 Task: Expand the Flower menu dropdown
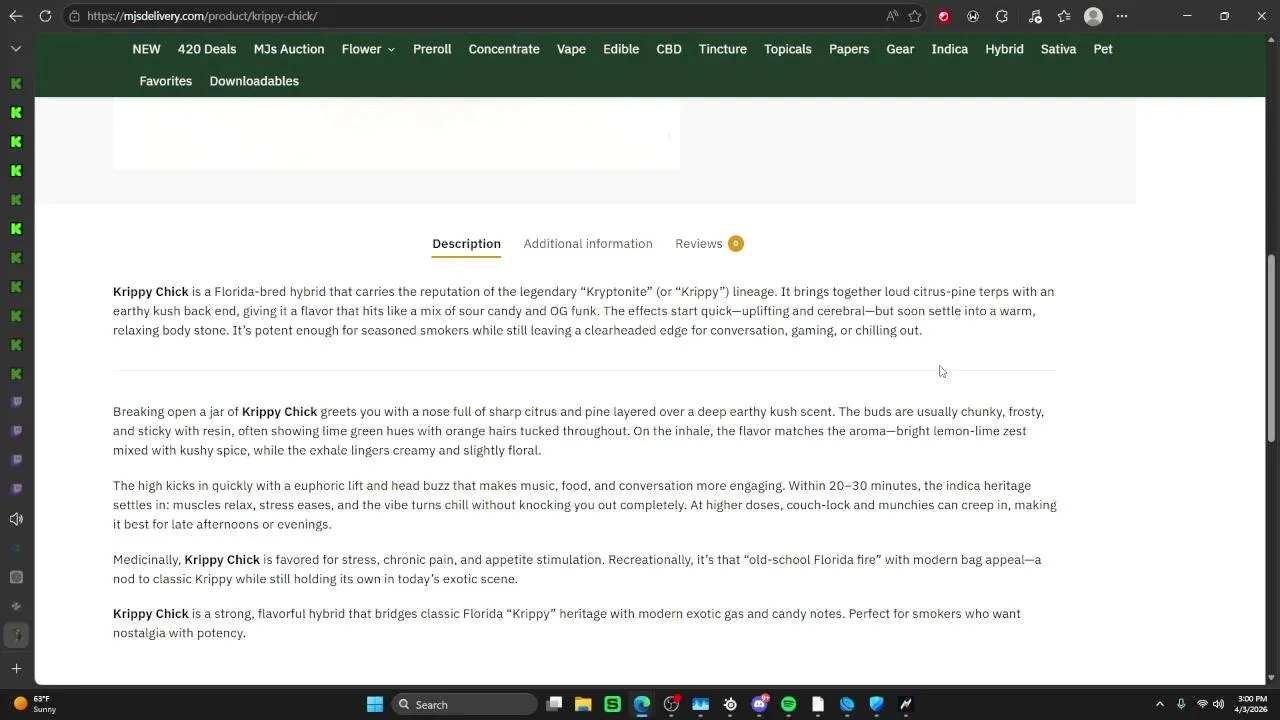tap(368, 49)
